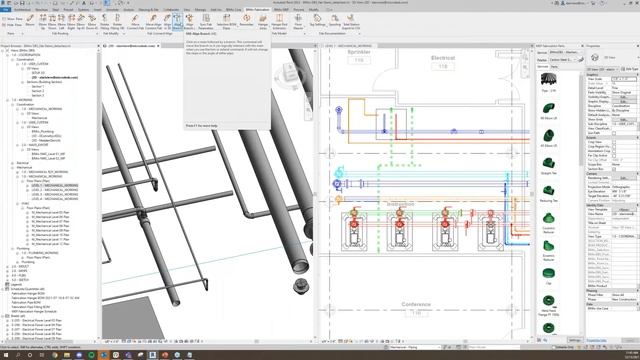The height and width of the screenshot is (360, 640).
Task: Collapse the Sections (Building Section) node
Action: [x=22, y=82]
